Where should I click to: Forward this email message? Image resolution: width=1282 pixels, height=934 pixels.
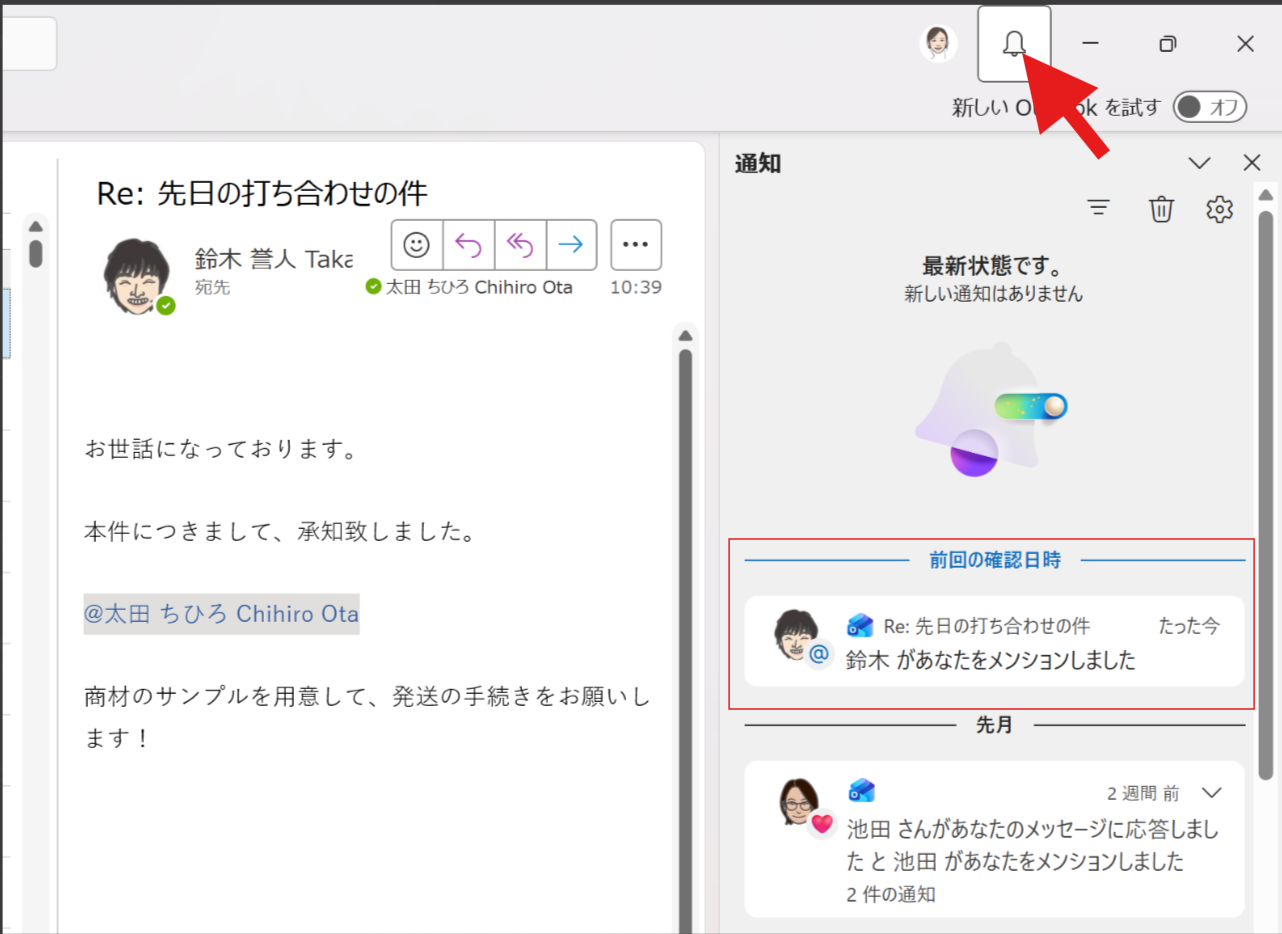571,245
